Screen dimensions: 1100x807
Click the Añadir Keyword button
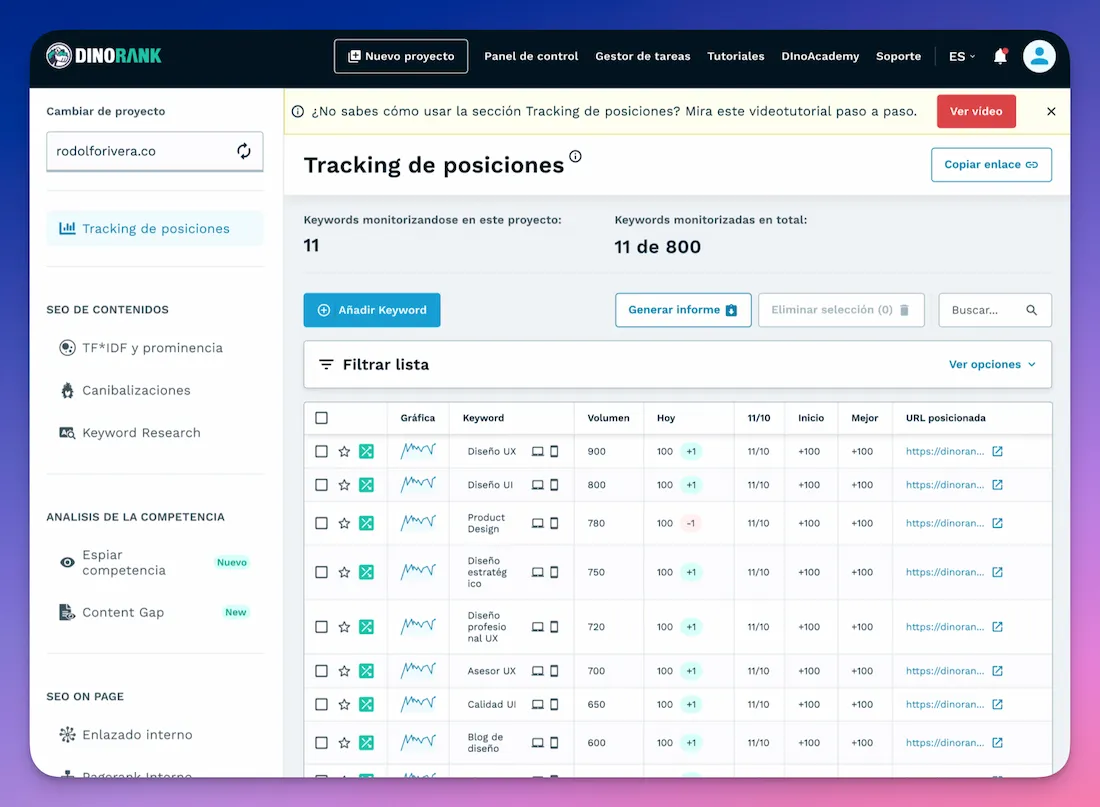tap(371, 310)
